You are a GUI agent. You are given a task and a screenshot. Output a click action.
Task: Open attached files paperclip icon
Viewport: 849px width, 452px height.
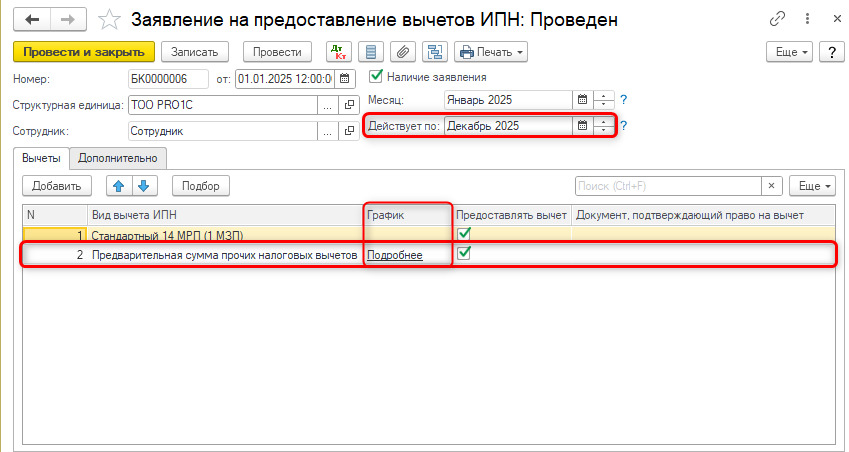tap(402, 52)
